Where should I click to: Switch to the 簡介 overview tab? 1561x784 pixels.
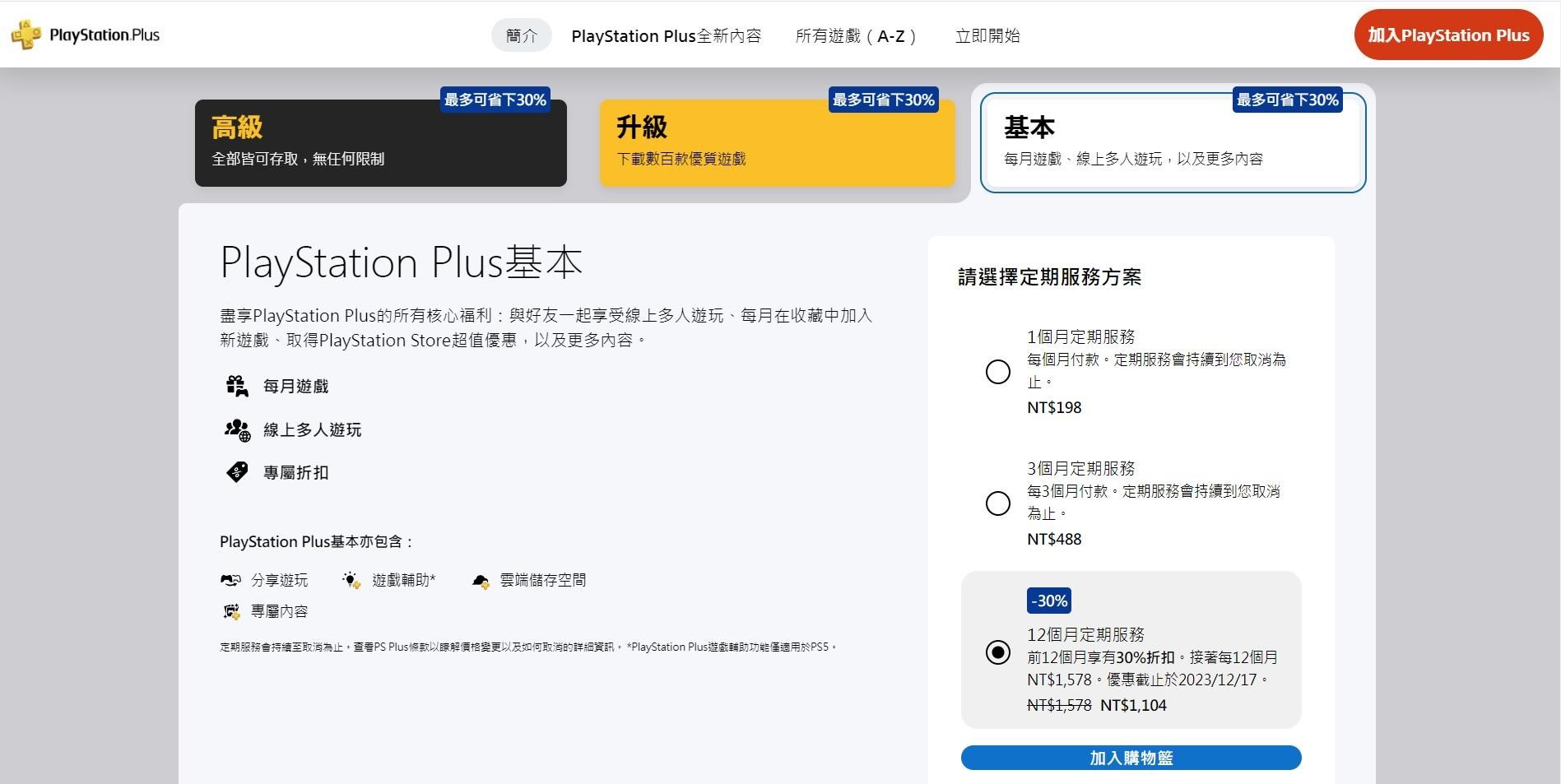click(521, 35)
